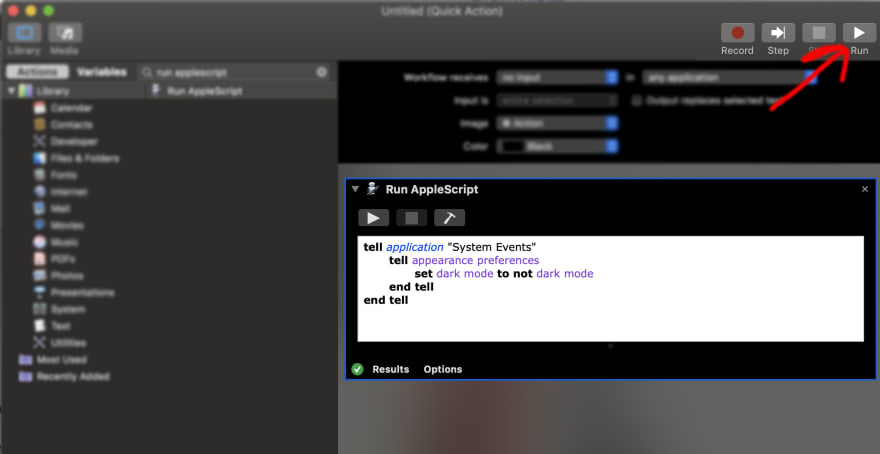Click the run applescript search field
The width and height of the screenshot is (880, 454).
click(235, 72)
